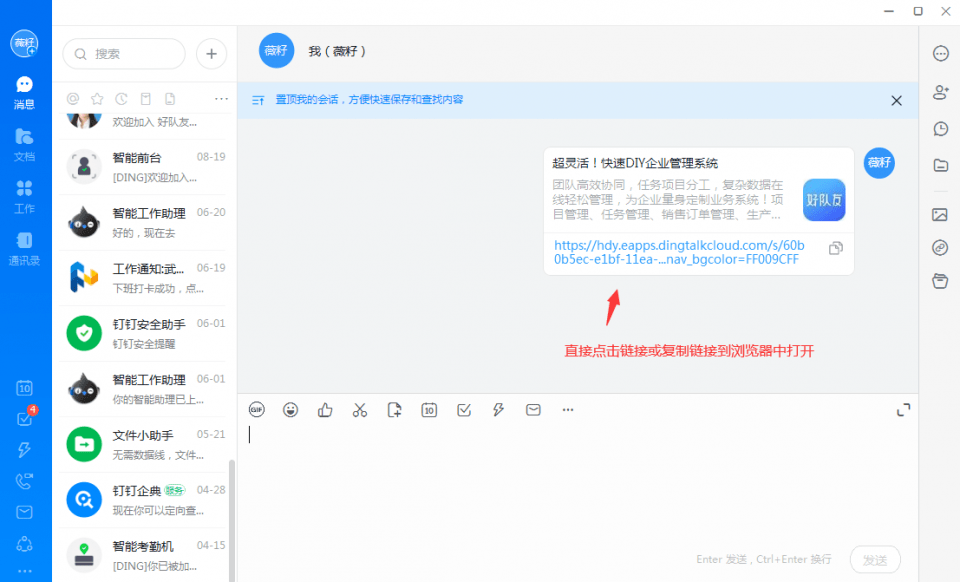Click the 搜索 search field
The height and width of the screenshot is (582, 960).
124,54
